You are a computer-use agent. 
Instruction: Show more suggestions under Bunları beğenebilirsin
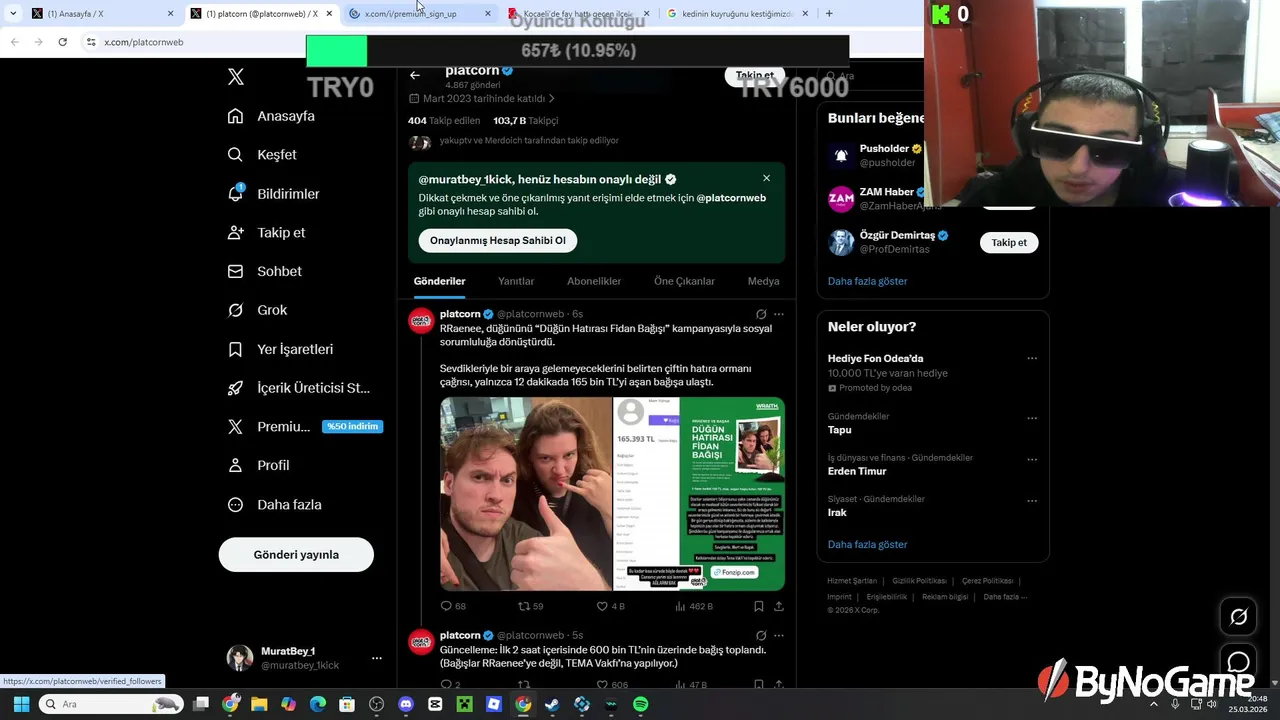point(867,281)
